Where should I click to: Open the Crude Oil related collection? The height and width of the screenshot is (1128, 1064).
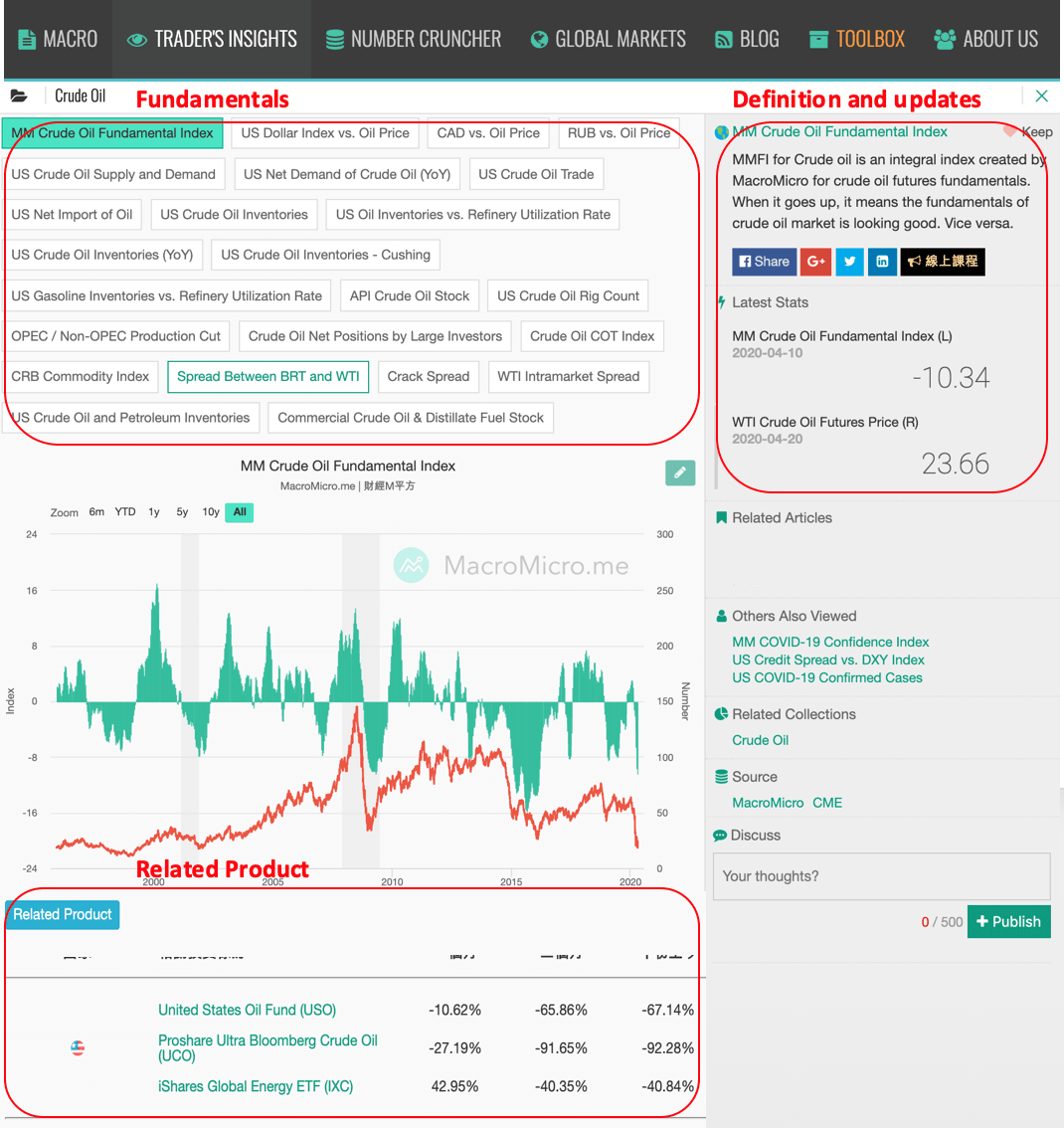(760, 740)
